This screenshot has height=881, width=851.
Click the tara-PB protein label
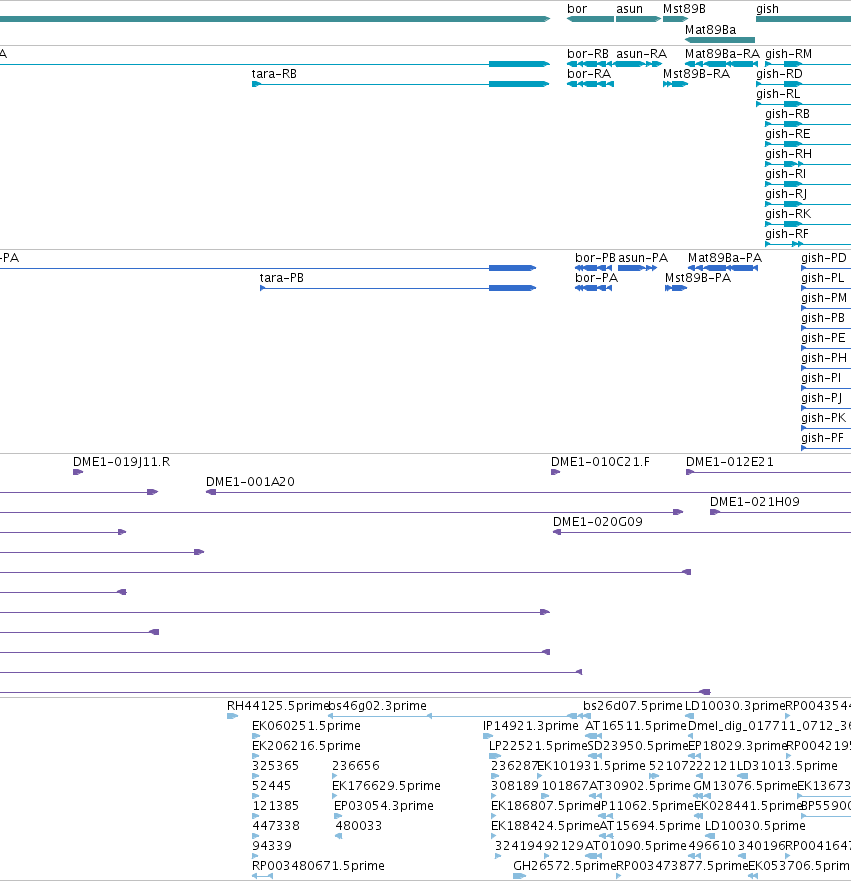[281, 278]
